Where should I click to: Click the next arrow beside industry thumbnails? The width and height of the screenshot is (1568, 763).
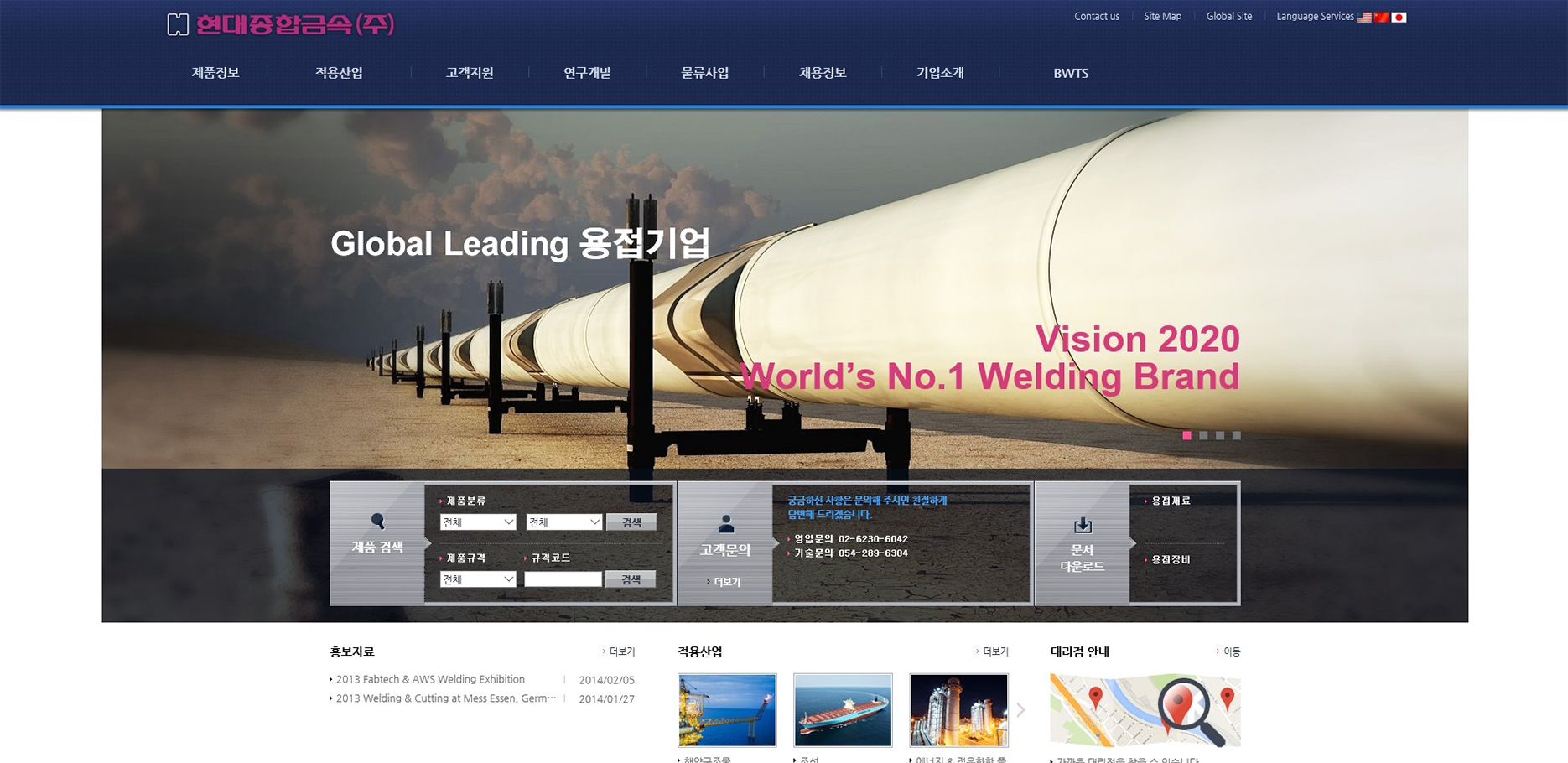pos(1020,710)
